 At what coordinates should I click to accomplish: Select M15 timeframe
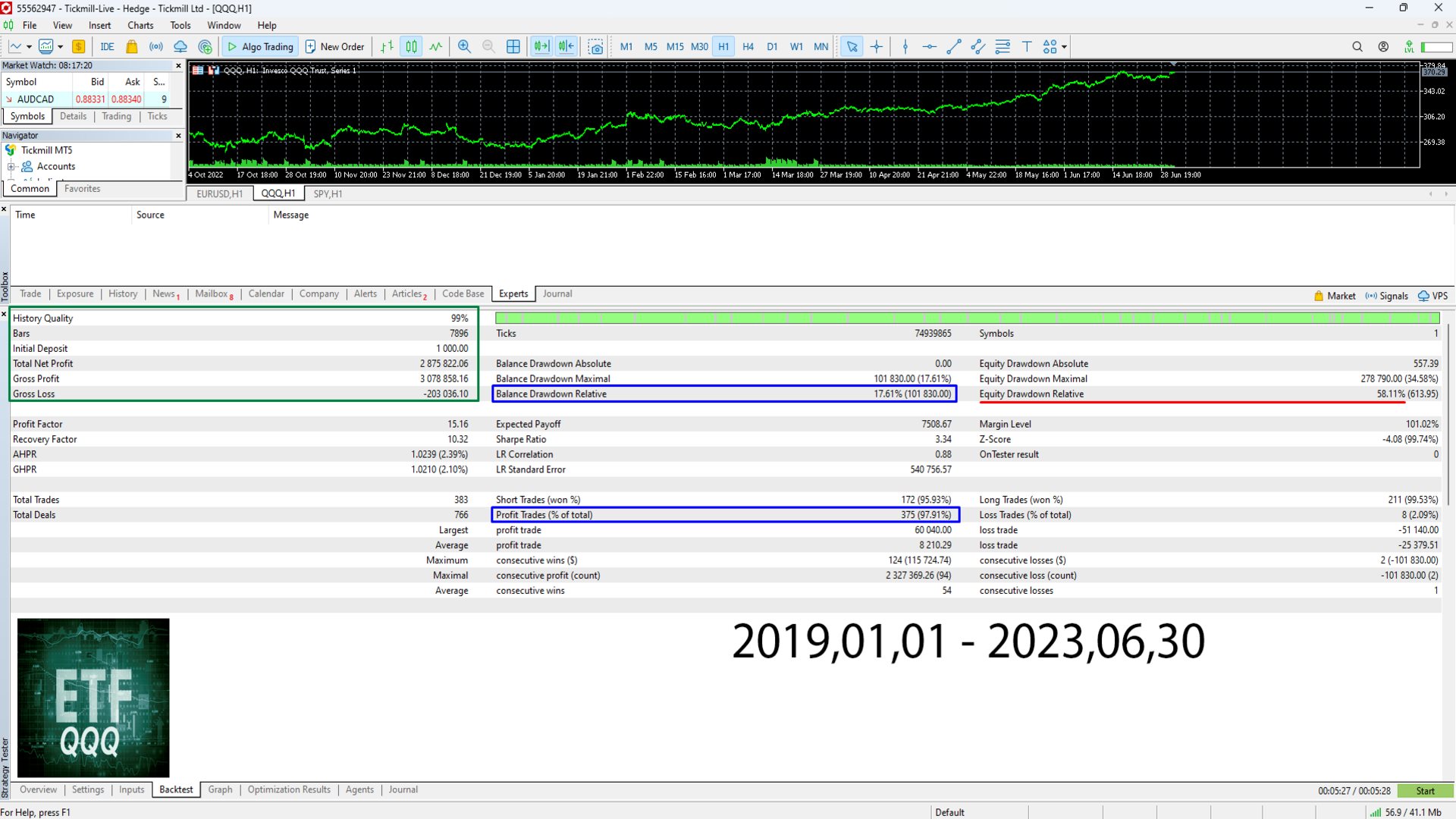pos(675,46)
